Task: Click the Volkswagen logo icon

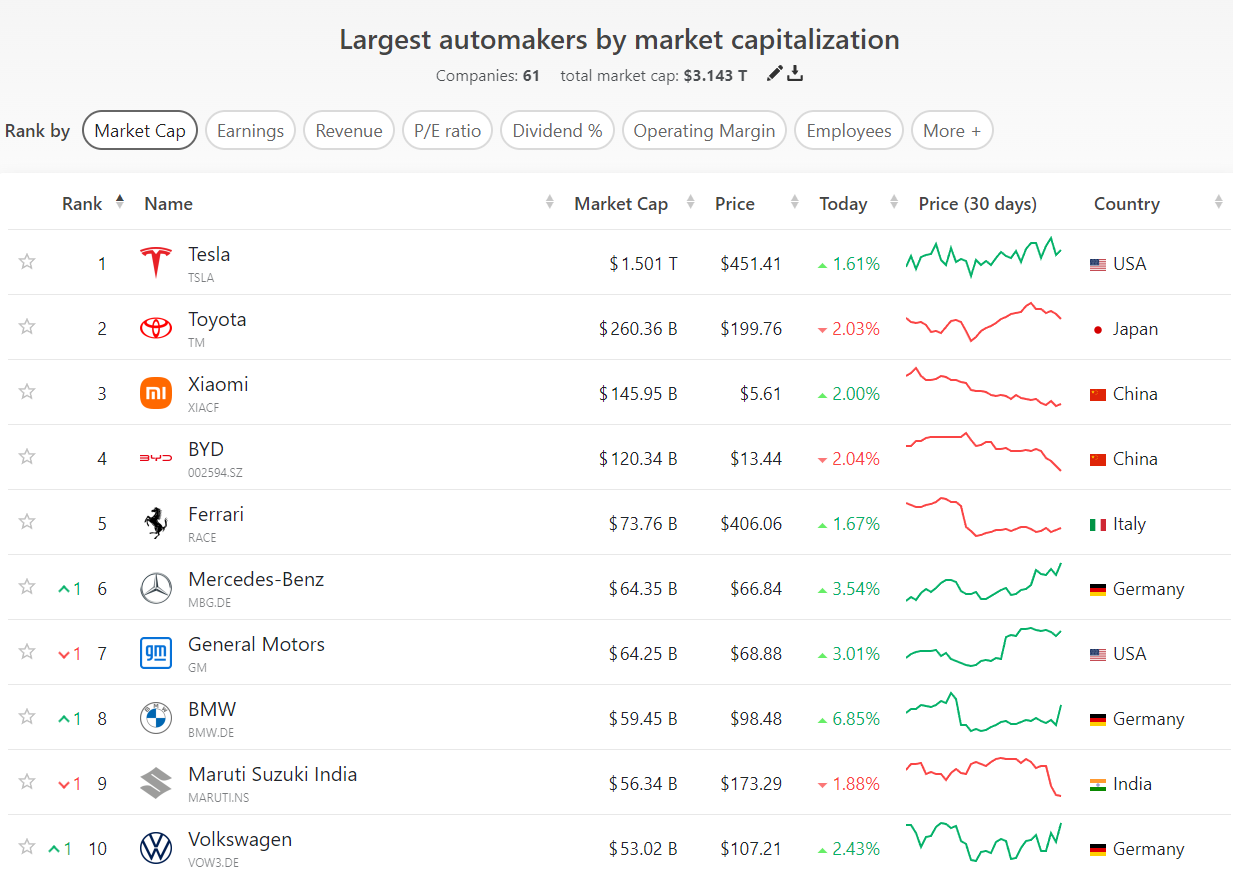Action: tap(156, 848)
